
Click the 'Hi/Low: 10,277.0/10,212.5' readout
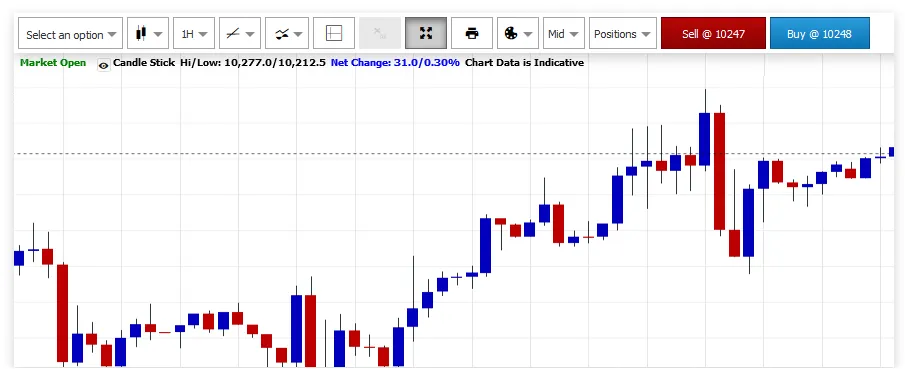(x=253, y=62)
